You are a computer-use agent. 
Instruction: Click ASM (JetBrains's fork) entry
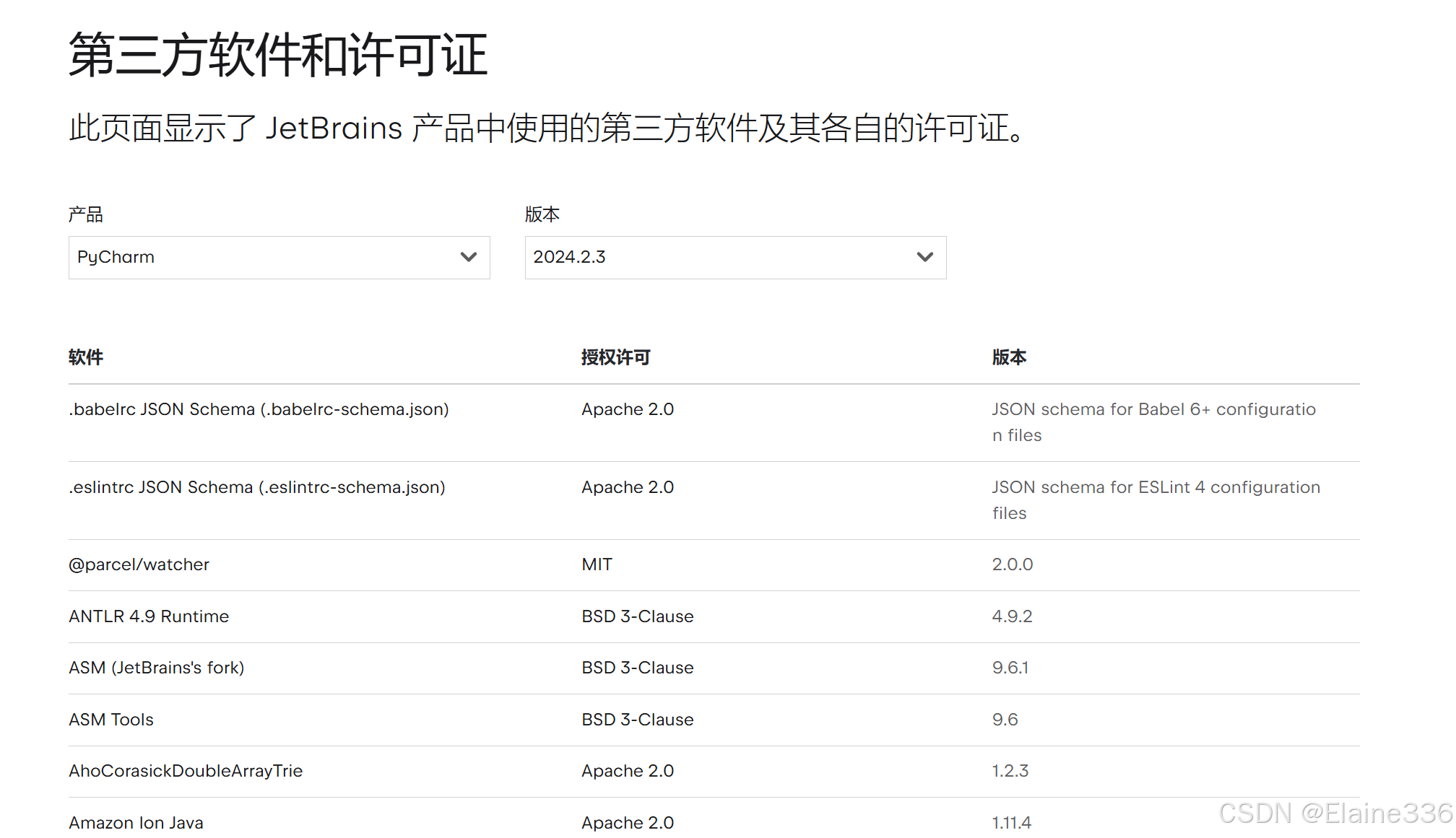(x=156, y=668)
